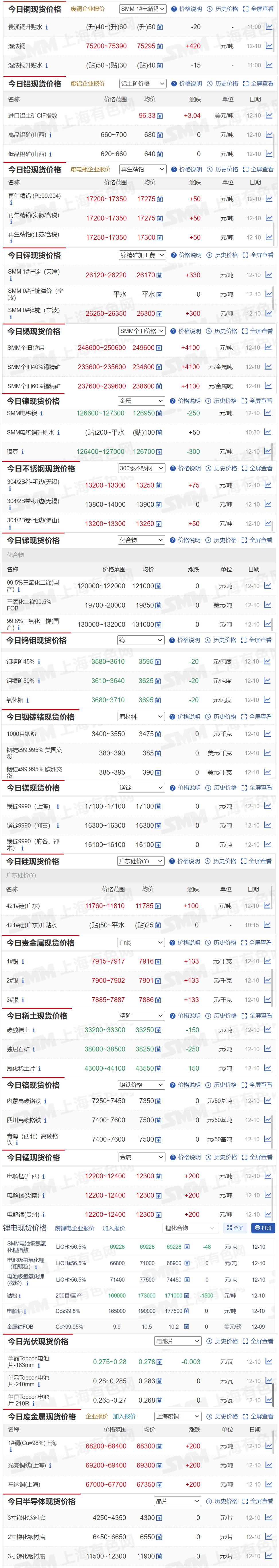This screenshot has width=279, height=1568.
Task: Open 锂化合物 dropdown in lithium section
Action: [191, 1228]
